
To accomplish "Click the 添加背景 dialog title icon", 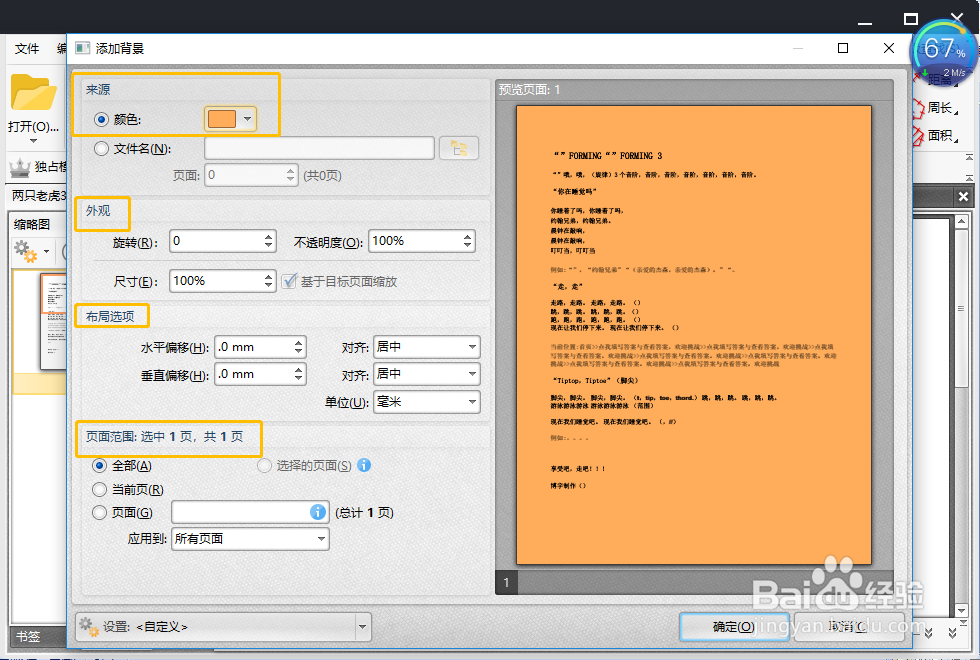I will click(82, 48).
